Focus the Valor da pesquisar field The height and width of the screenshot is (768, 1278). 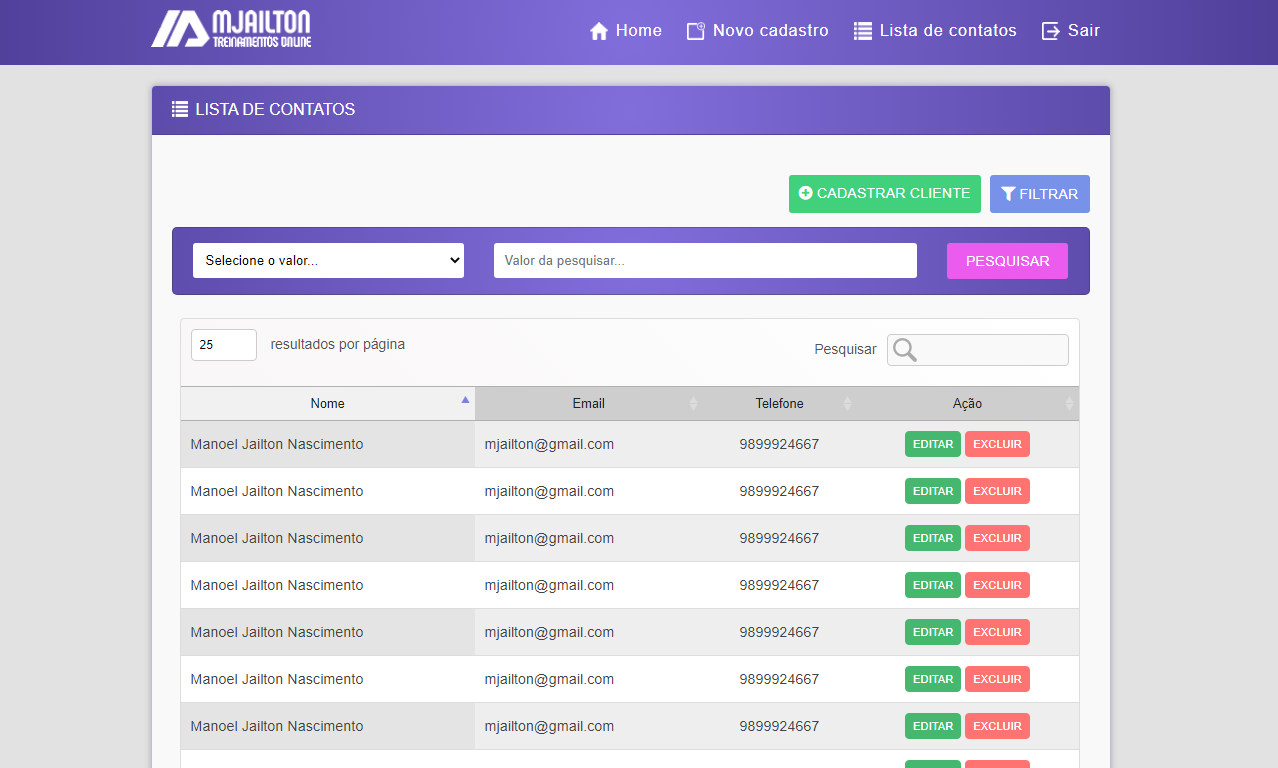pyautogui.click(x=705, y=260)
